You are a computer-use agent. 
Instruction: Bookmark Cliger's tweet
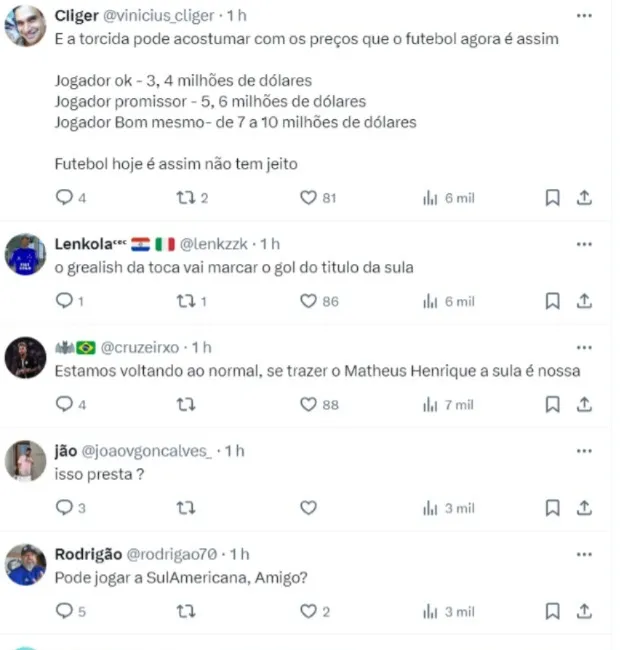tap(552, 197)
